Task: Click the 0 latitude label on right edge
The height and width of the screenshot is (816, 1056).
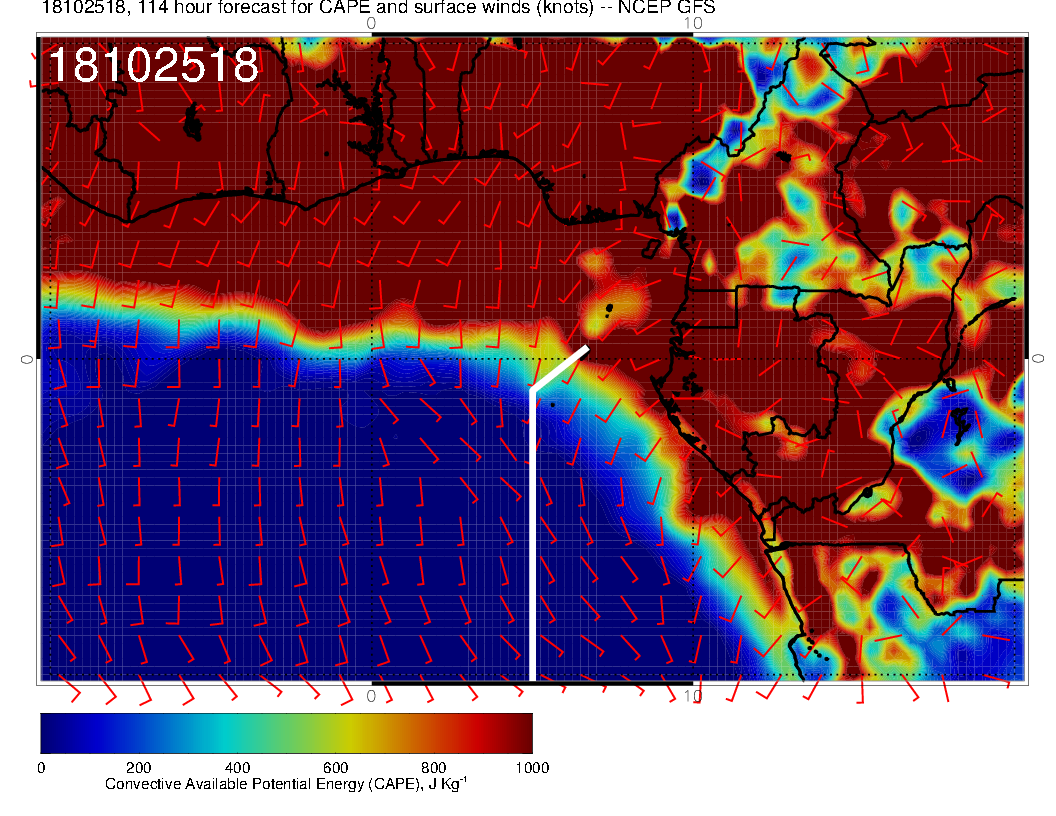Action: click(x=1039, y=358)
